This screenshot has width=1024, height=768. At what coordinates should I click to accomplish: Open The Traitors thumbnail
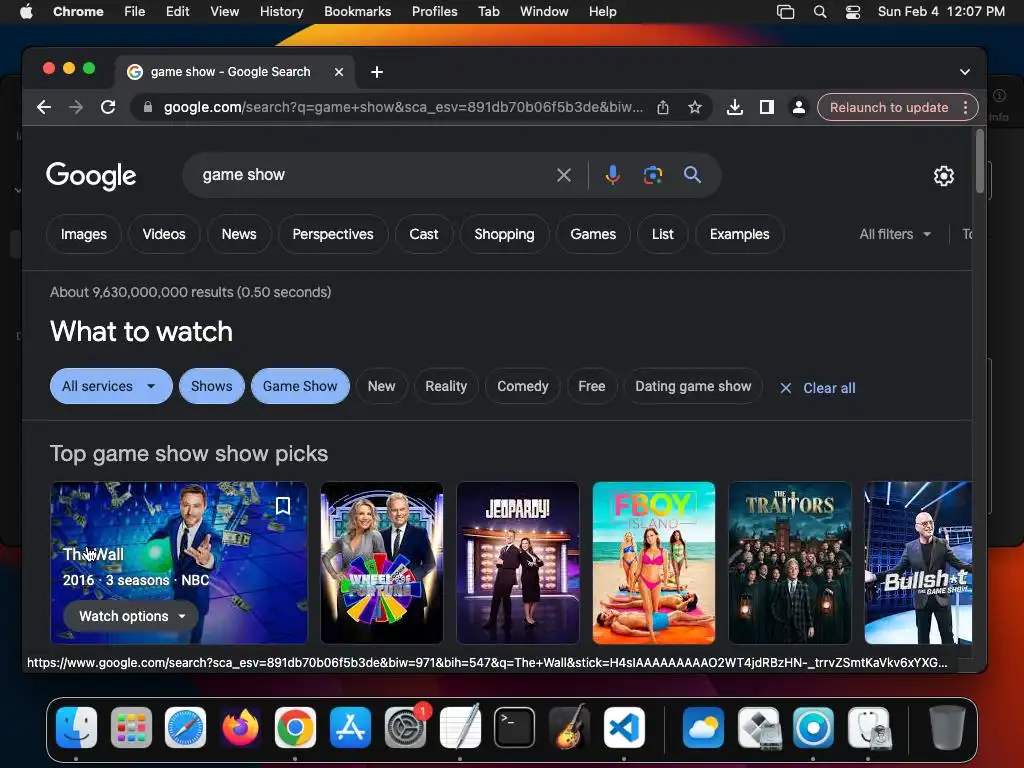[x=790, y=563]
